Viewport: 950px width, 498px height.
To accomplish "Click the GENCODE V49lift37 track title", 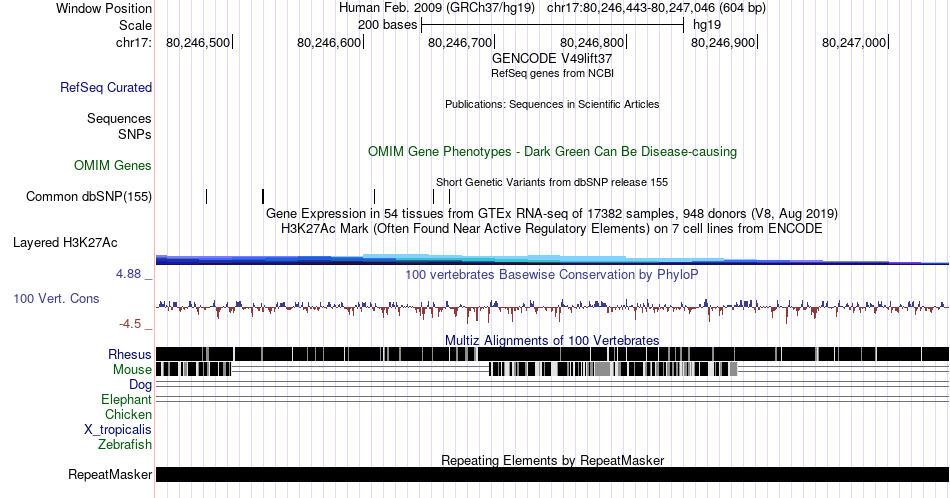I will [x=552, y=59].
